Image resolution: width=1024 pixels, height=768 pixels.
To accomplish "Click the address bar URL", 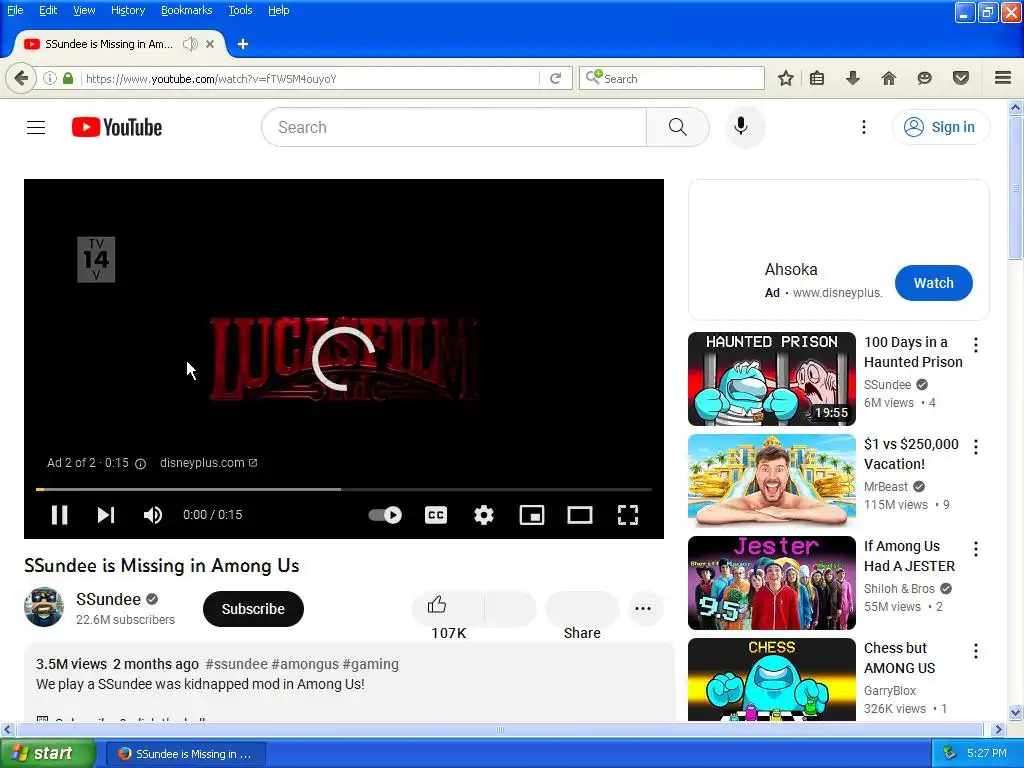I will (311, 78).
